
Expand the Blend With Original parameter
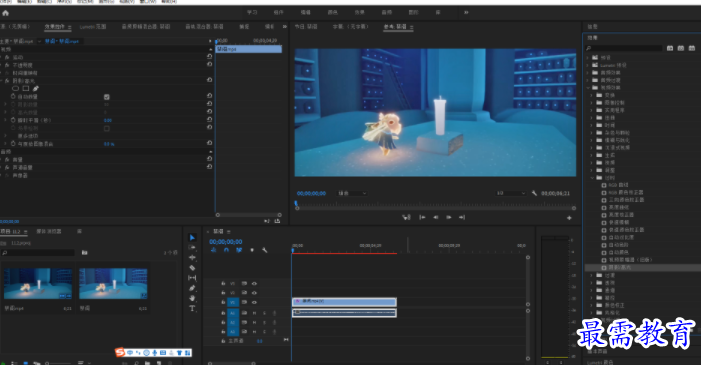5,144
